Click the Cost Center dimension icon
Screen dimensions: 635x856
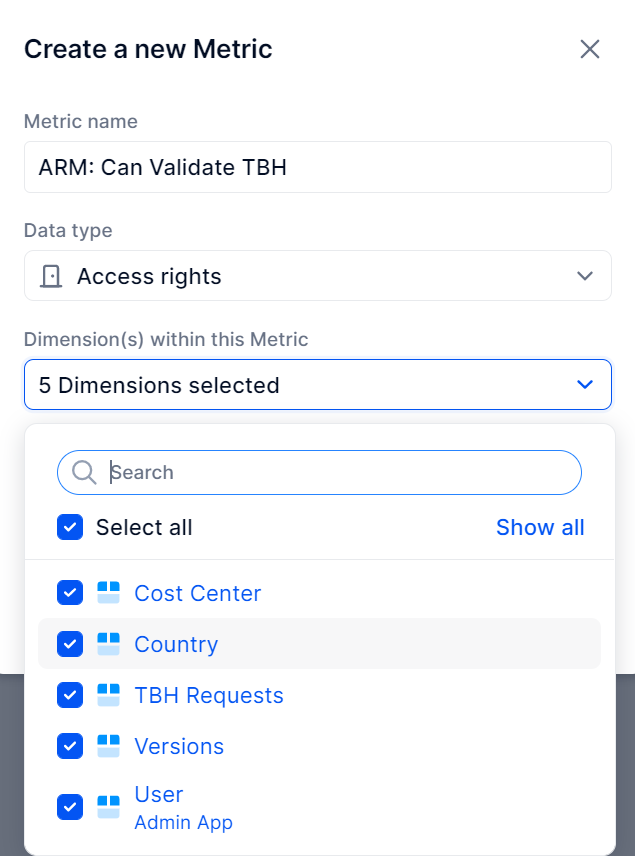108,593
